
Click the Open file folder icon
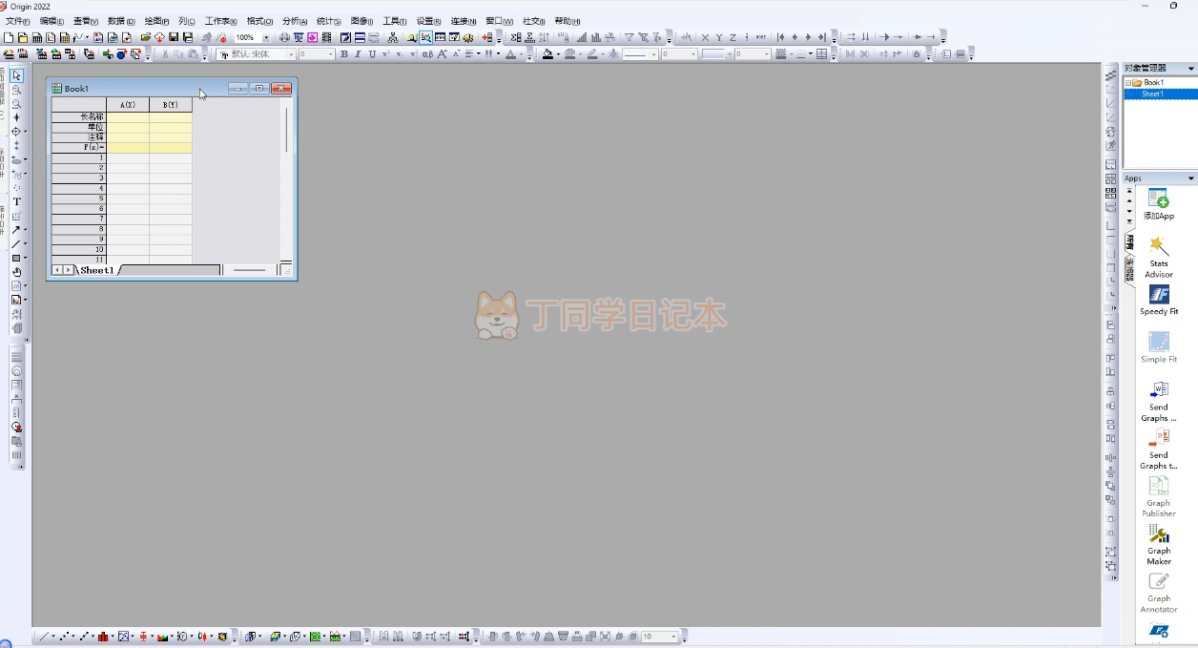pyautogui.click(x=145, y=37)
